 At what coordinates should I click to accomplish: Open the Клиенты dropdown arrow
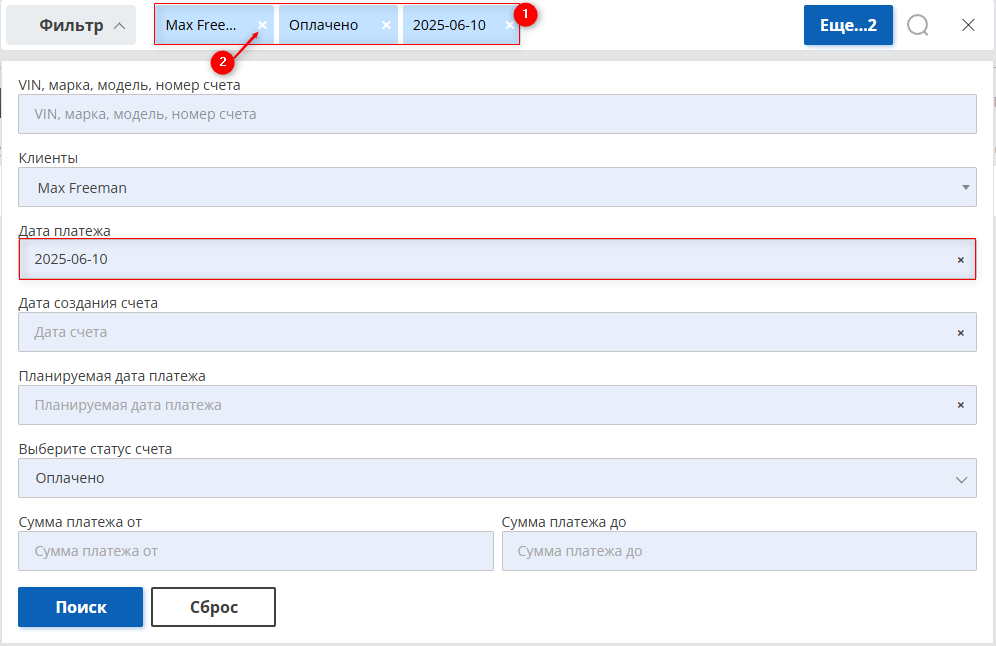(966, 187)
